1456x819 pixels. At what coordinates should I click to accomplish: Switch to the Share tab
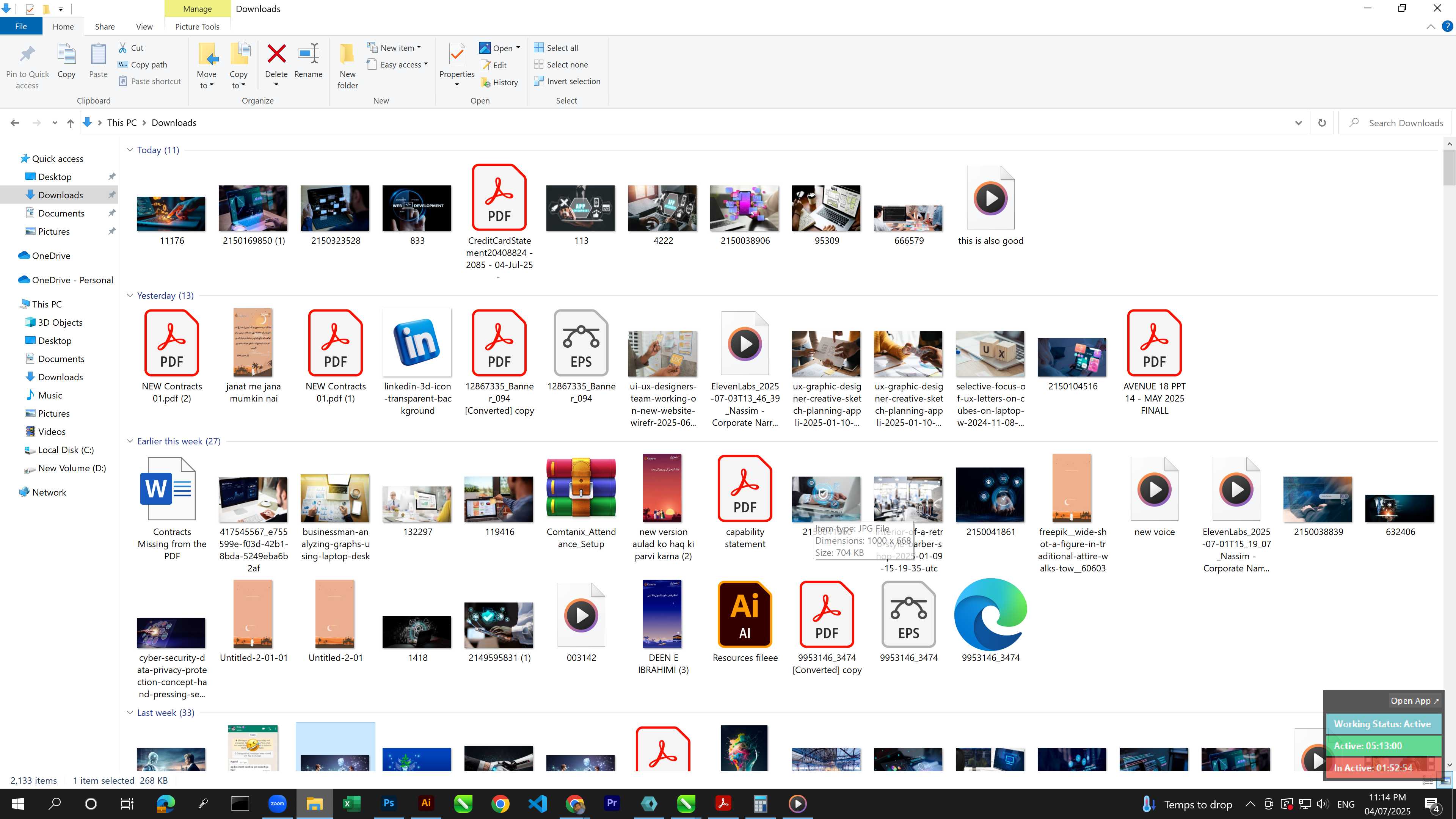(x=105, y=27)
